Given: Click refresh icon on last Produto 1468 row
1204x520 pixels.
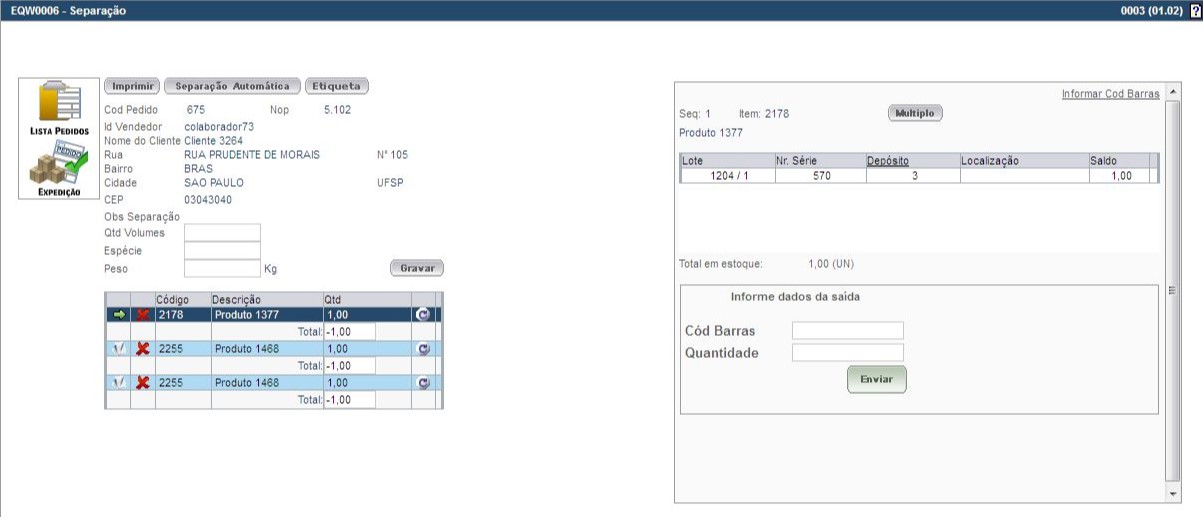Looking at the screenshot, I should [x=423, y=383].
